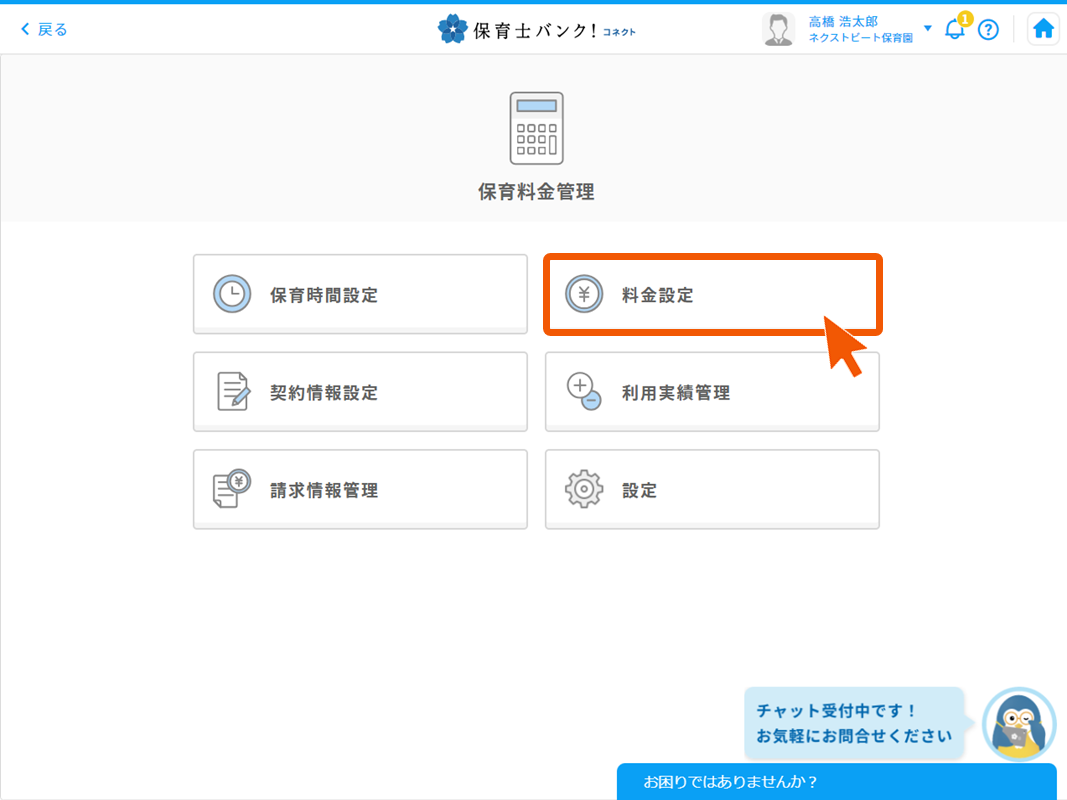Open 利用実績管理 menu label
1067x800 pixels.
coord(676,393)
